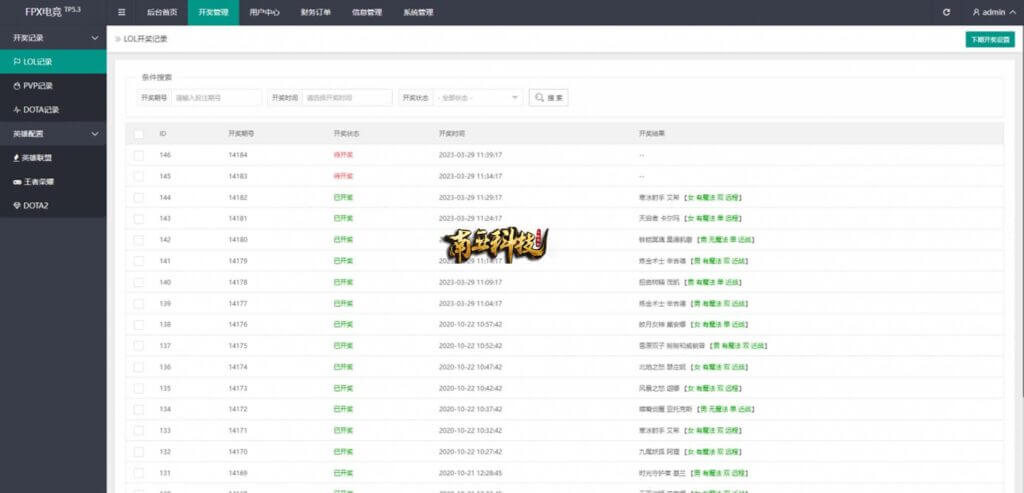The height and width of the screenshot is (493, 1024).
Task: Check the row with ID 135
Action: click(x=138, y=388)
